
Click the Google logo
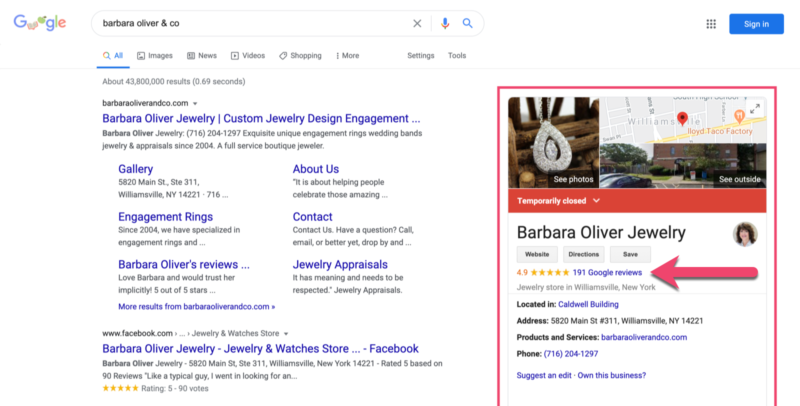40,22
